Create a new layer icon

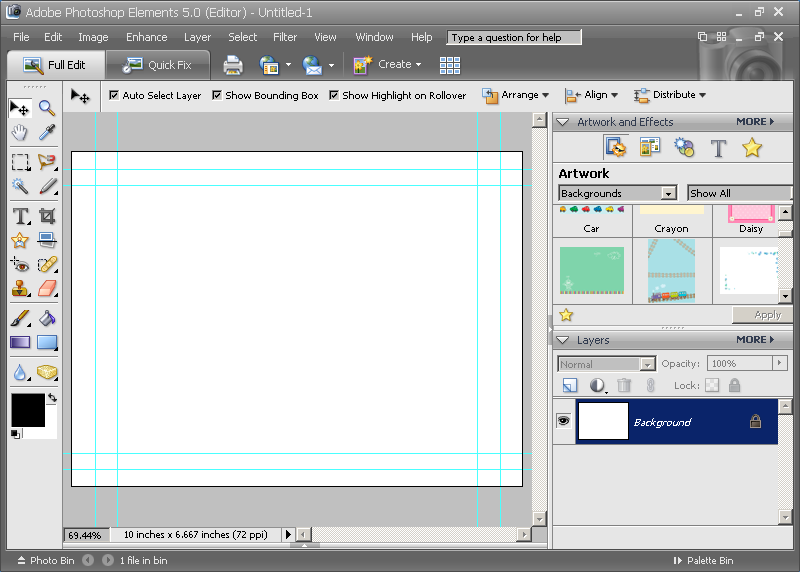coord(569,385)
